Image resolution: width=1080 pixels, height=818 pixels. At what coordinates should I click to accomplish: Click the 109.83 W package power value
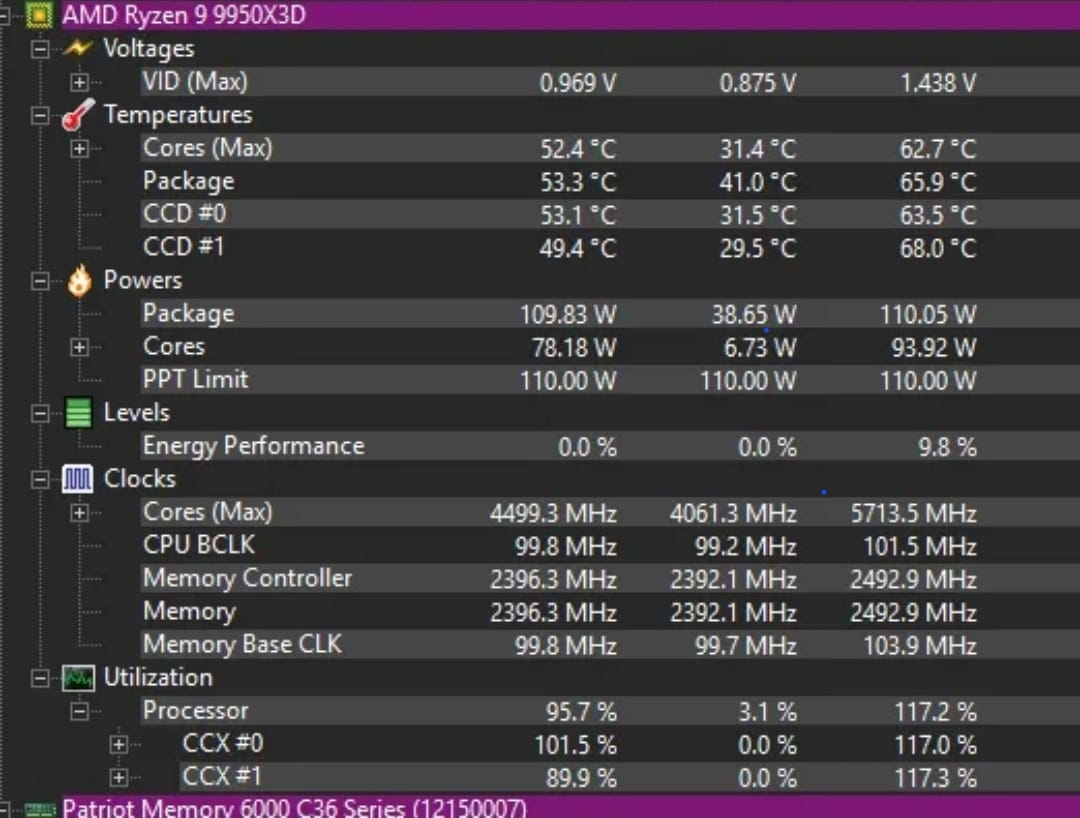(568, 315)
